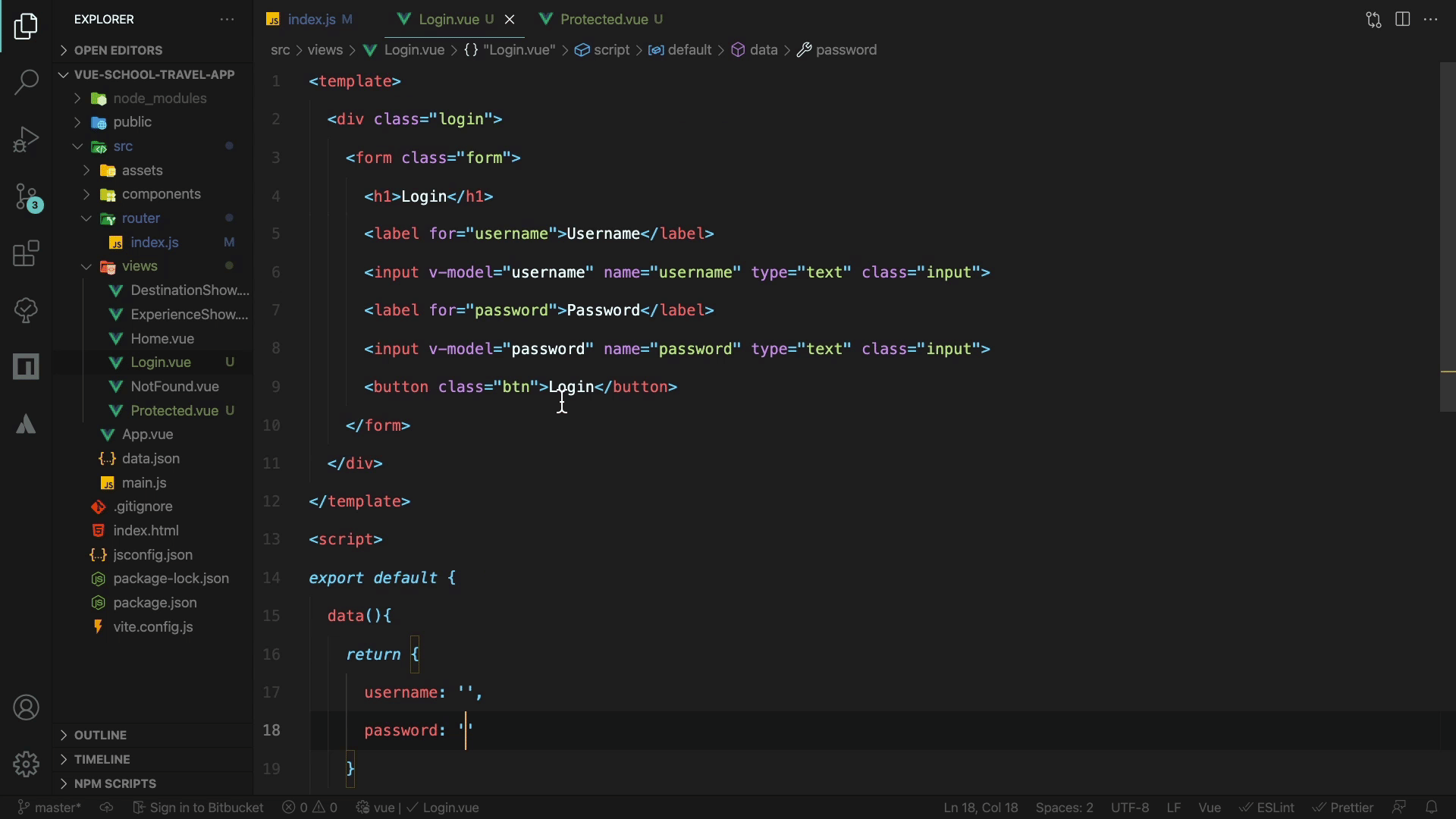Collapse the views folder
This screenshot has height=819, width=1456.
[x=140, y=266]
